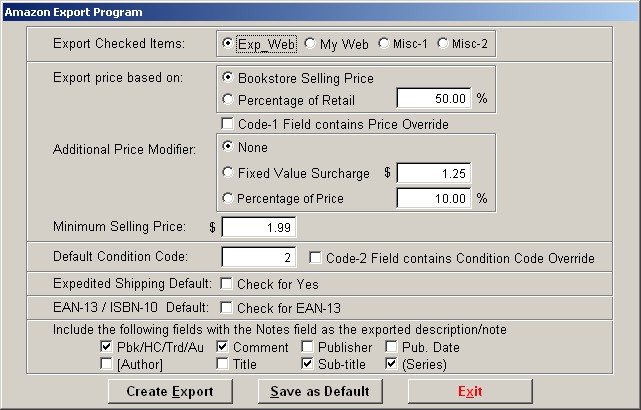Uncheck the Pbk/HC/Trd/Au field checkbox
Image resolution: width=641 pixels, height=410 pixels.
pos(106,347)
